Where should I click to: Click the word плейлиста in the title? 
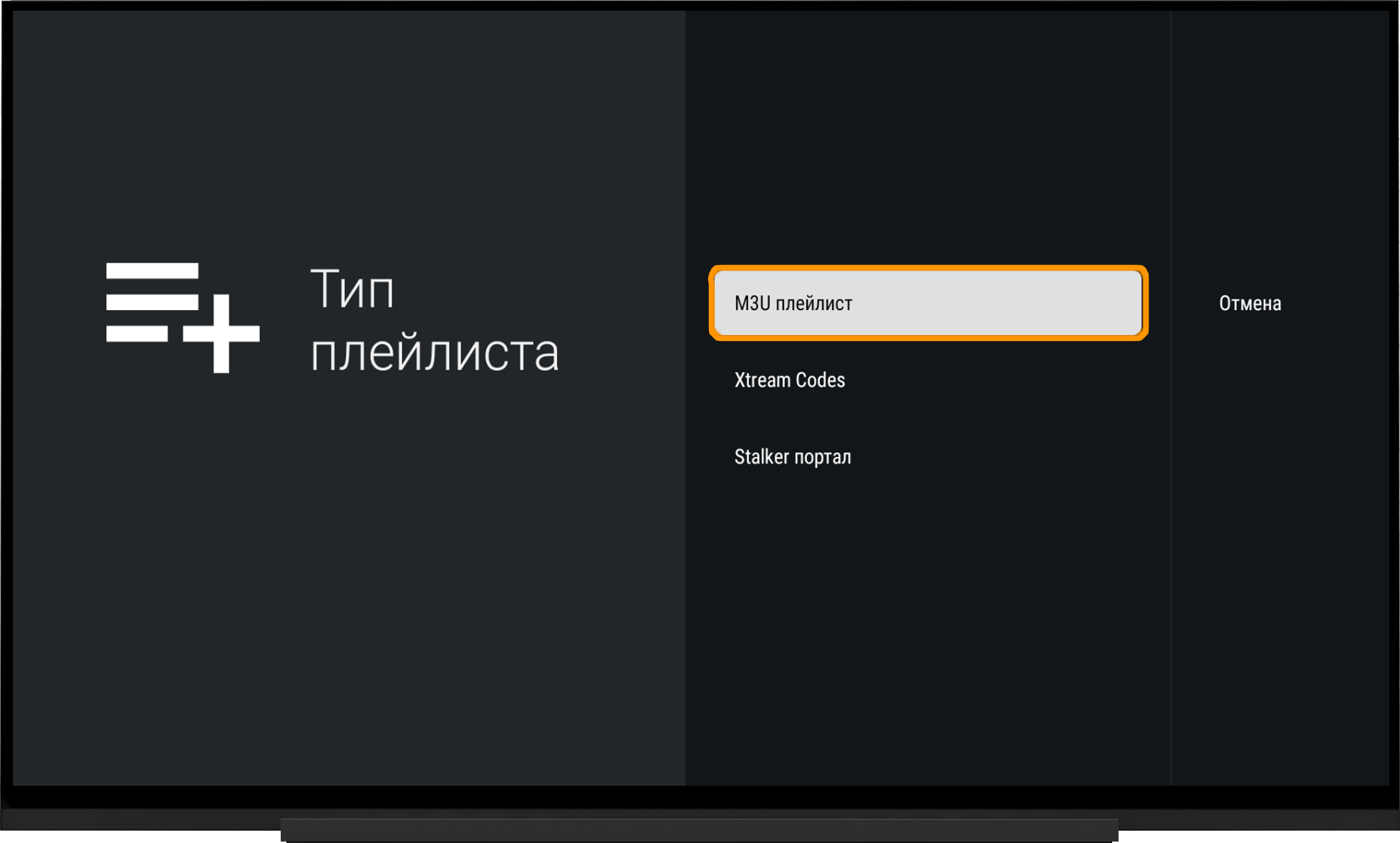[434, 352]
